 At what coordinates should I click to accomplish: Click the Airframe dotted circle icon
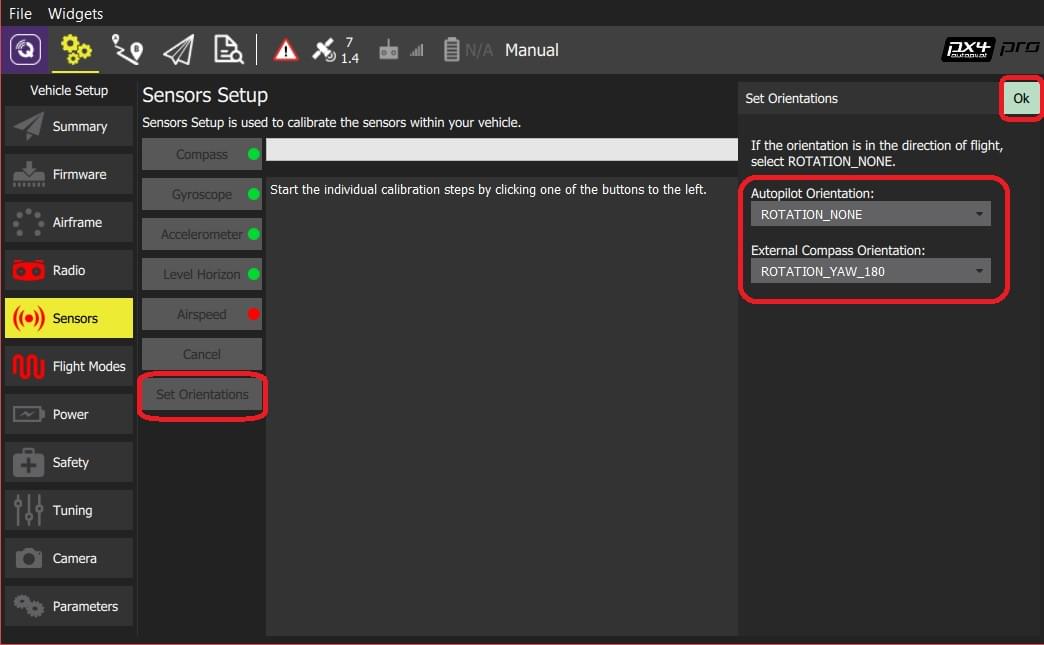pyautogui.click(x=29, y=222)
